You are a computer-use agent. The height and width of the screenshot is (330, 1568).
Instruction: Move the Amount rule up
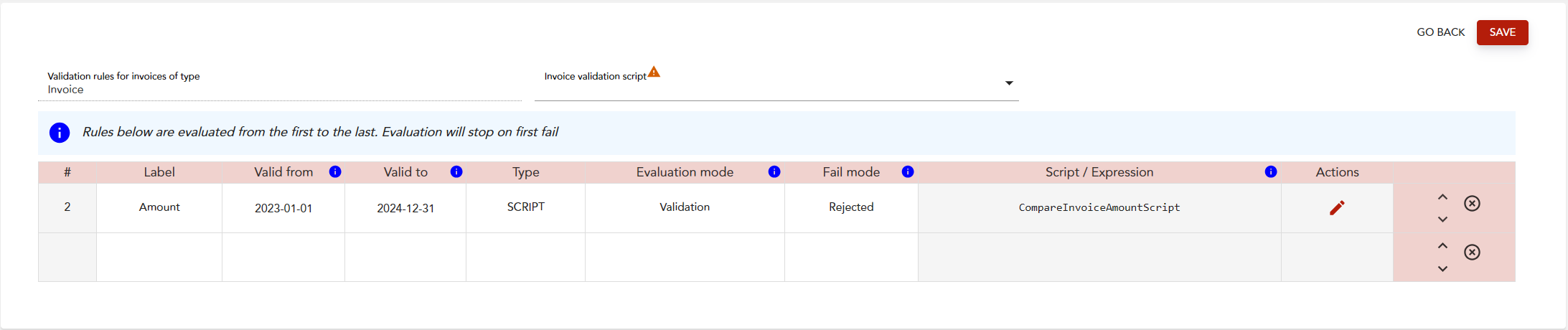[x=1442, y=197]
